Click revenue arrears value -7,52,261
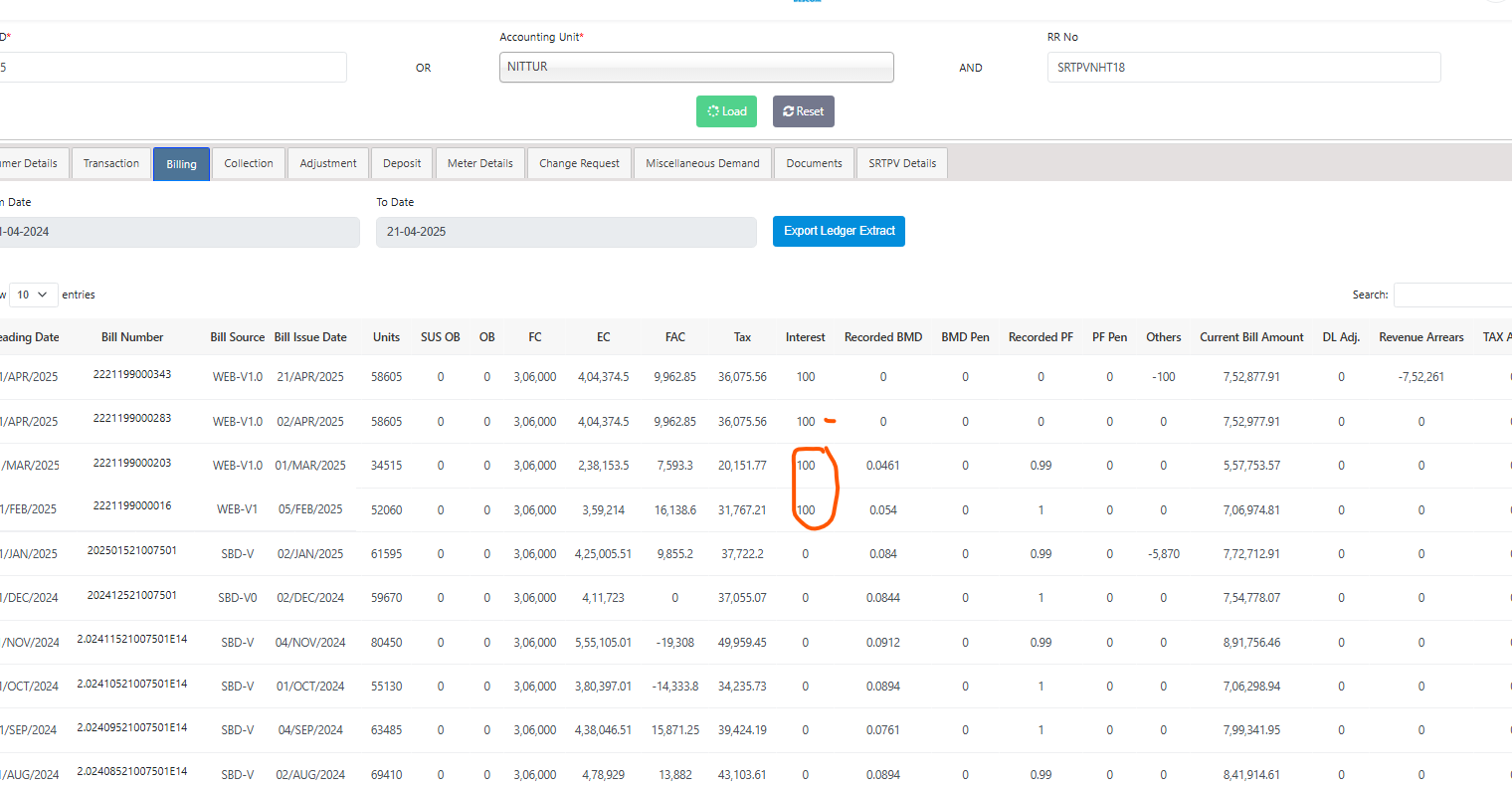The height and width of the screenshot is (789, 1512). (1421, 377)
